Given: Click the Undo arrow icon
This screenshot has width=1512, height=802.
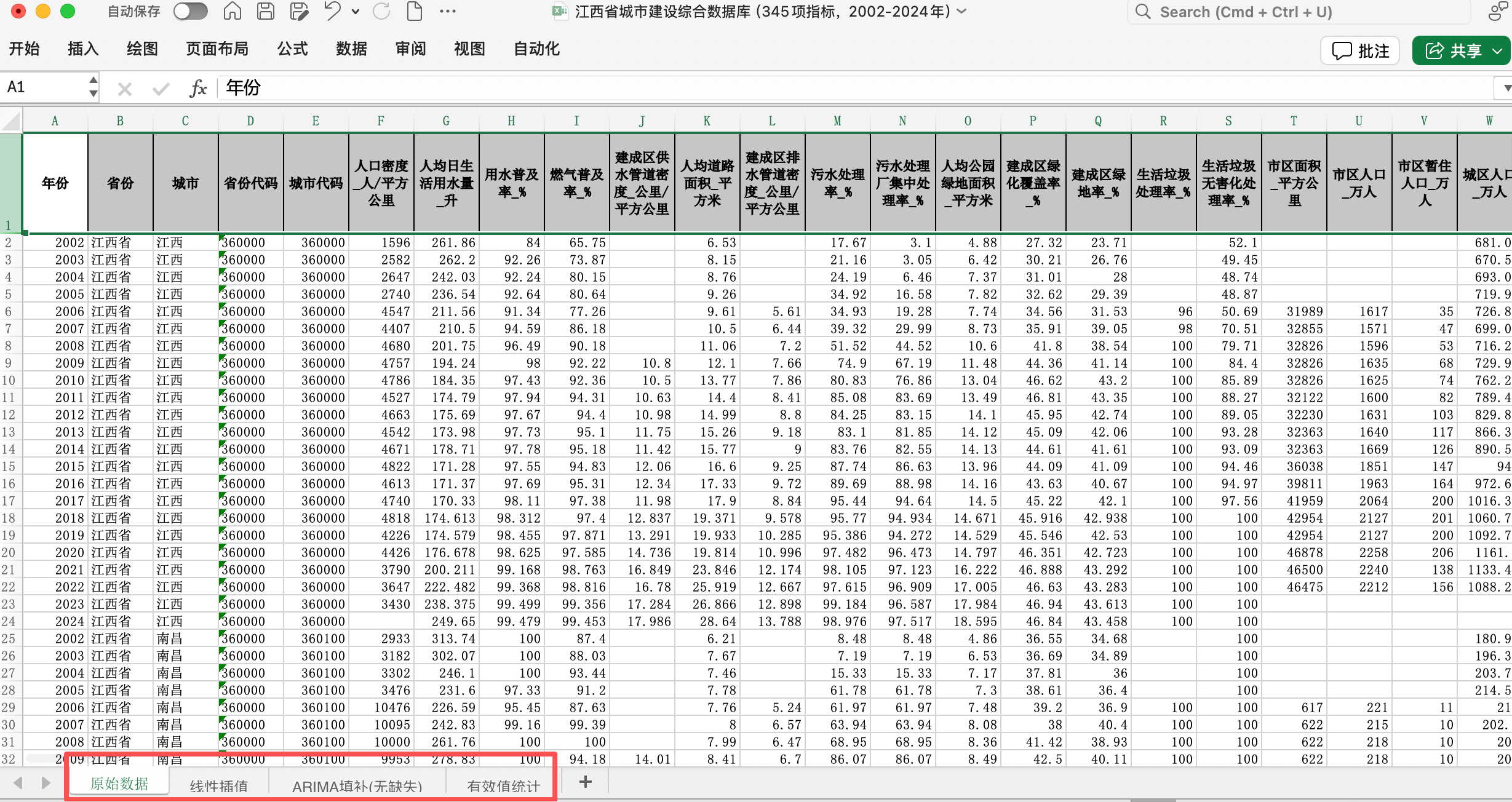Looking at the screenshot, I should click(333, 11).
